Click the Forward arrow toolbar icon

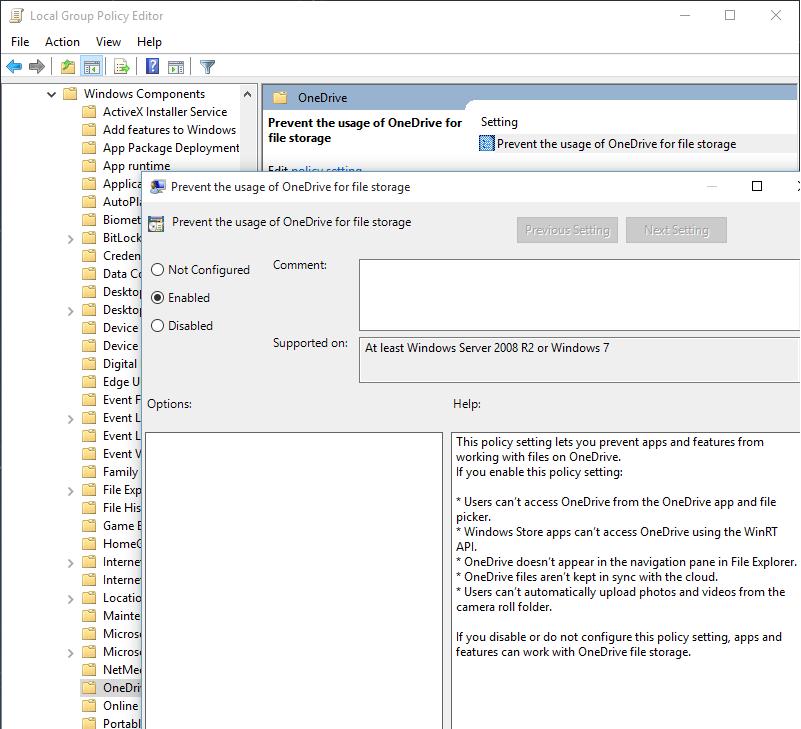coord(37,66)
